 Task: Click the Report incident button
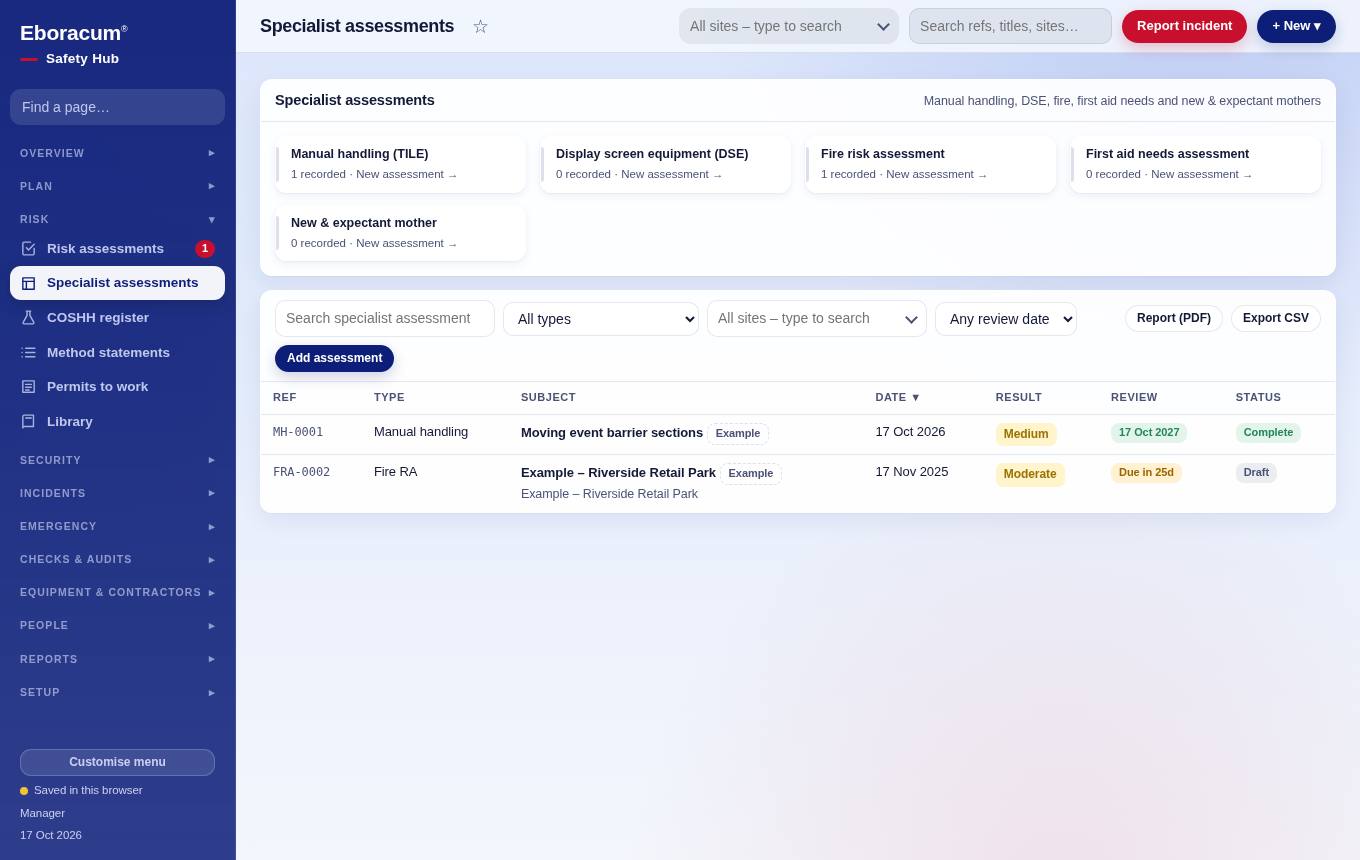tap(1184, 26)
